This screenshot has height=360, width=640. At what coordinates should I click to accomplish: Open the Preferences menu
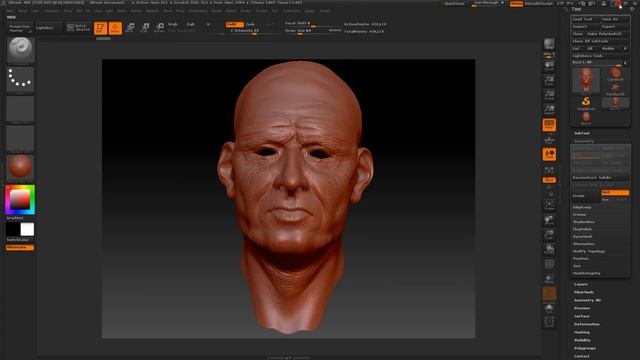pyautogui.click(x=198, y=11)
